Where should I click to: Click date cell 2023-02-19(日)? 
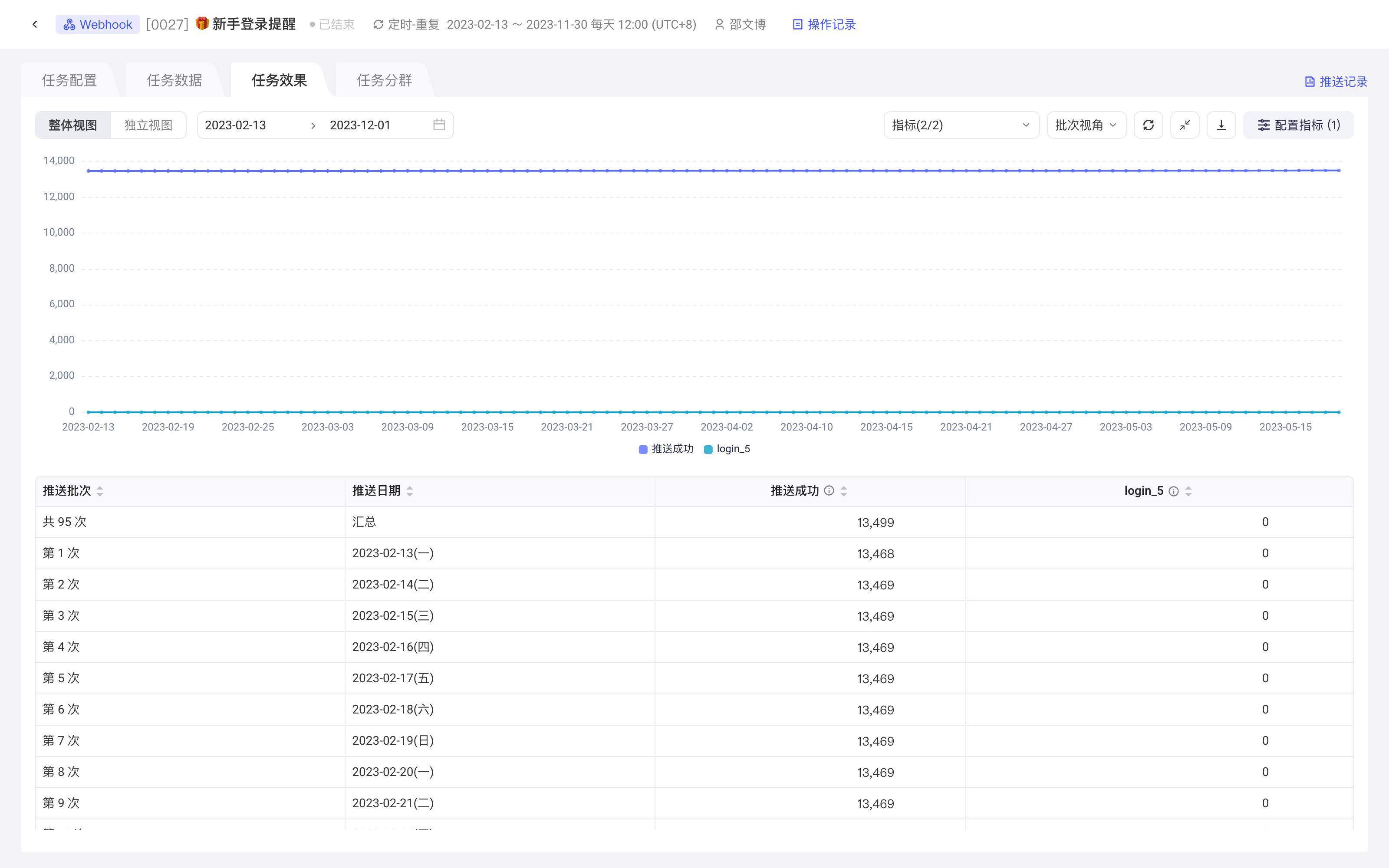[x=393, y=740]
